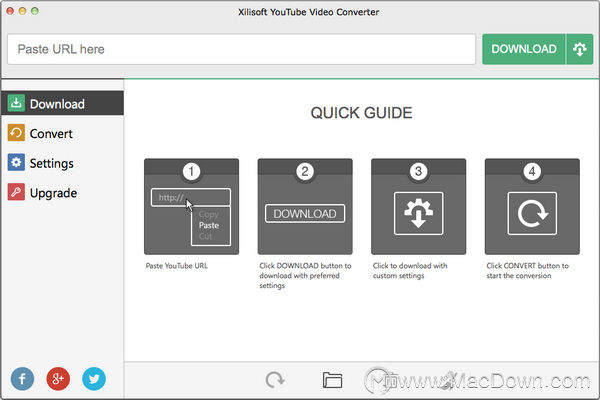The width and height of the screenshot is (600, 400).
Task: Close the window with the red button
Action: point(10,11)
